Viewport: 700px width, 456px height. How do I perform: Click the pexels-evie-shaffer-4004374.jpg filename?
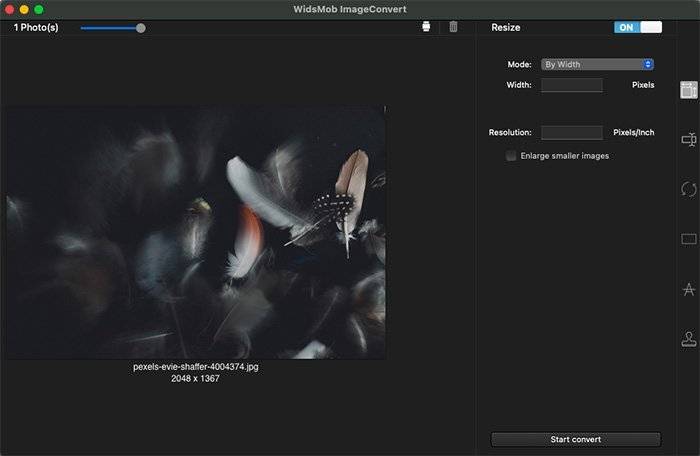(x=195, y=366)
